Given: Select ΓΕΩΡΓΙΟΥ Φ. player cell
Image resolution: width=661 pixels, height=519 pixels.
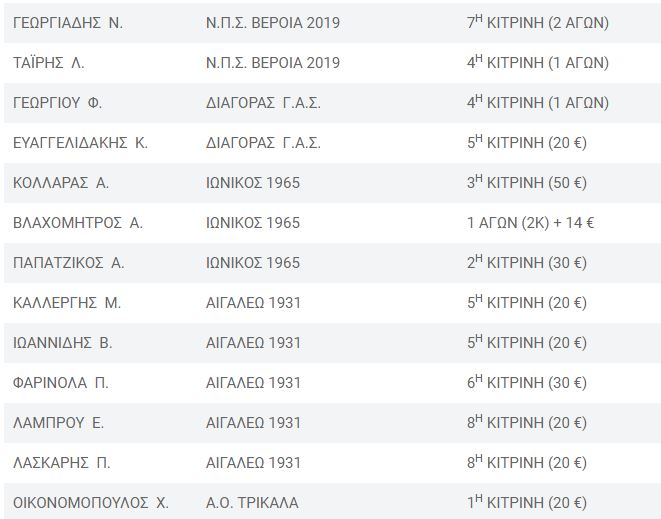Looking at the screenshot, I should pos(57,103).
